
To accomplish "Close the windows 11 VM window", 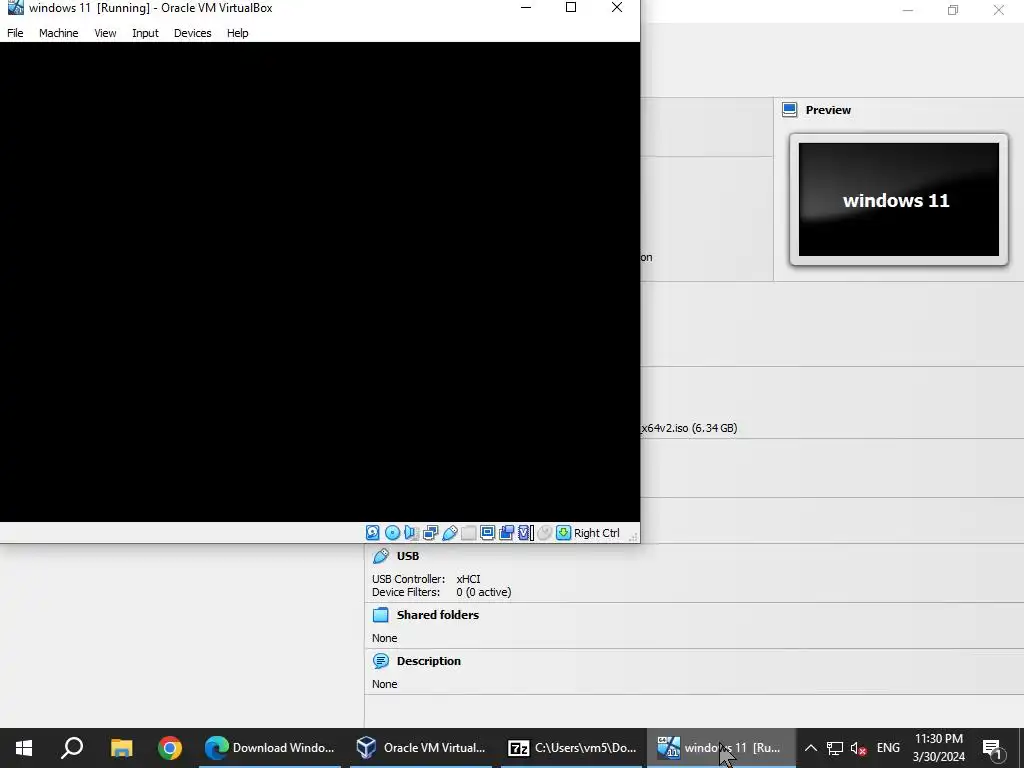I will tap(616, 7).
